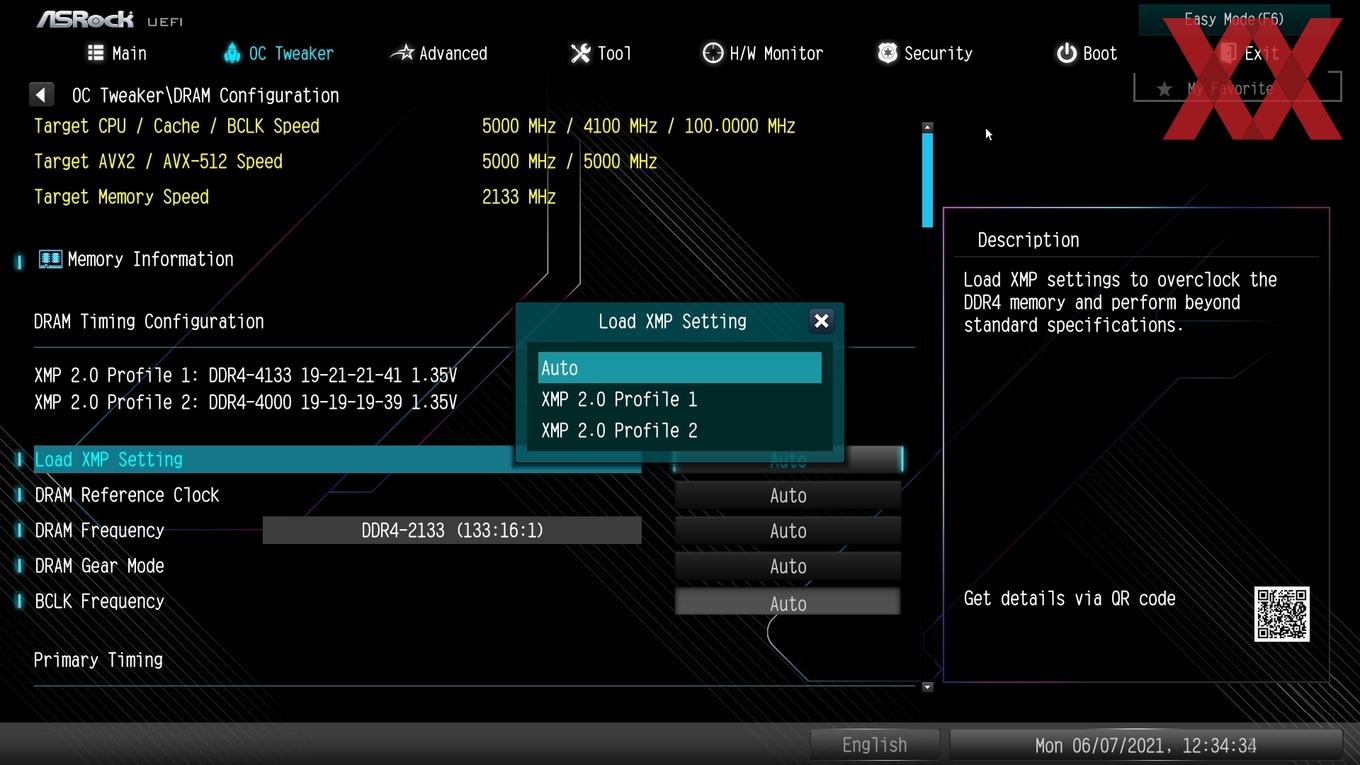
Task: Open the BCLK Frequency Auto field
Action: pyautogui.click(x=788, y=602)
